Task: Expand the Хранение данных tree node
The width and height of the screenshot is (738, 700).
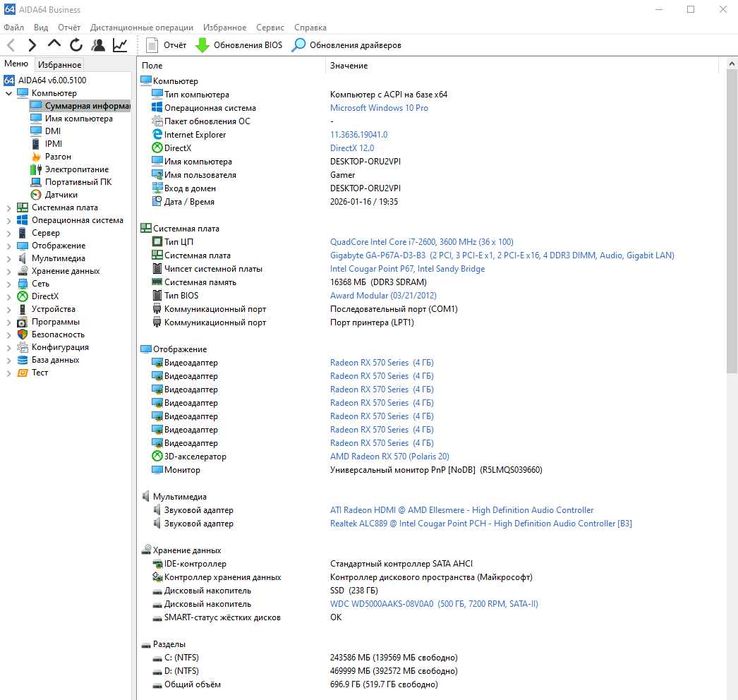Action: point(8,271)
